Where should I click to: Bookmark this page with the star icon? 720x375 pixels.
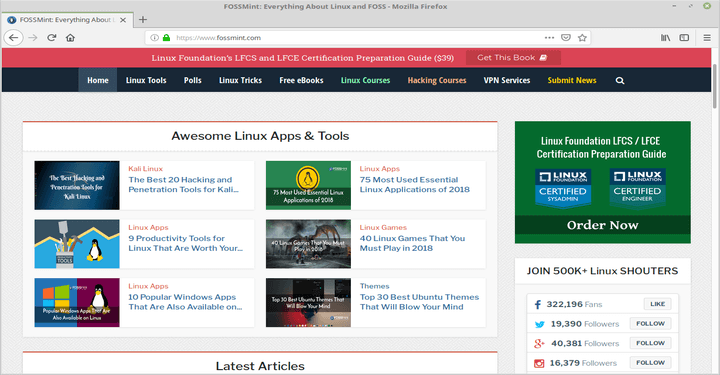pyautogui.click(x=582, y=38)
